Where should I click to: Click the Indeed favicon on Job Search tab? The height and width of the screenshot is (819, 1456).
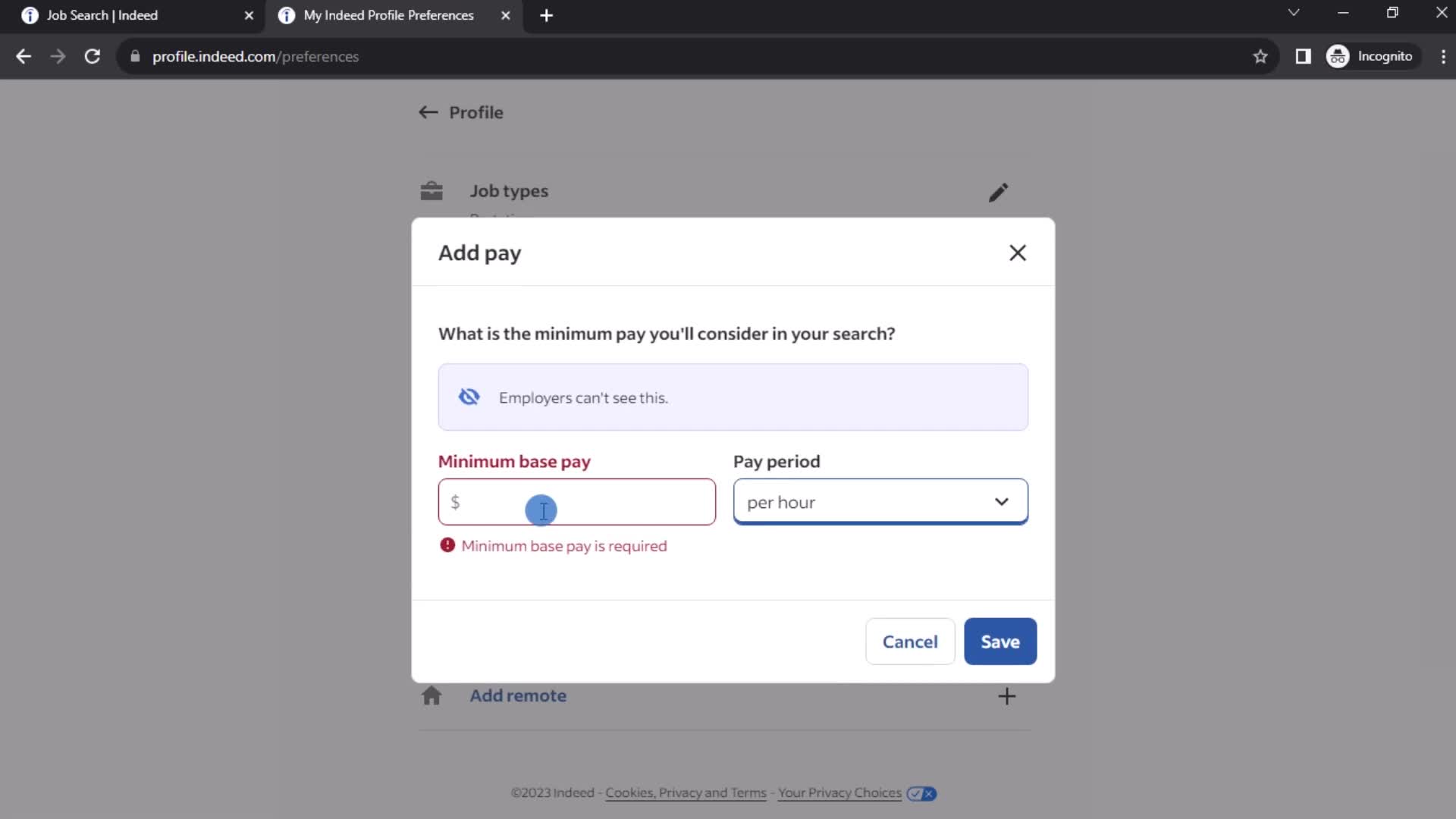(30, 15)
